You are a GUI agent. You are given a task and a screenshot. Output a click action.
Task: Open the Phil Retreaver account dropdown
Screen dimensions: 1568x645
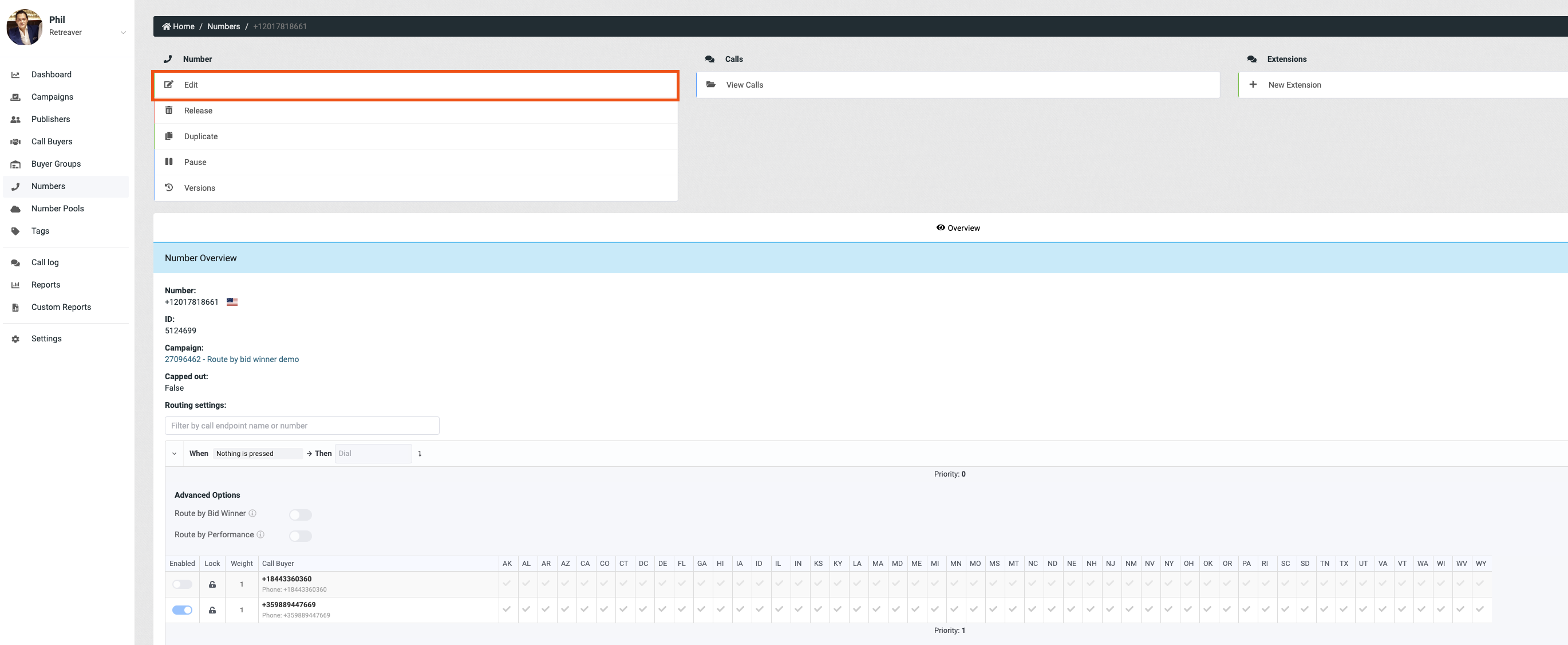coord(123,32)
